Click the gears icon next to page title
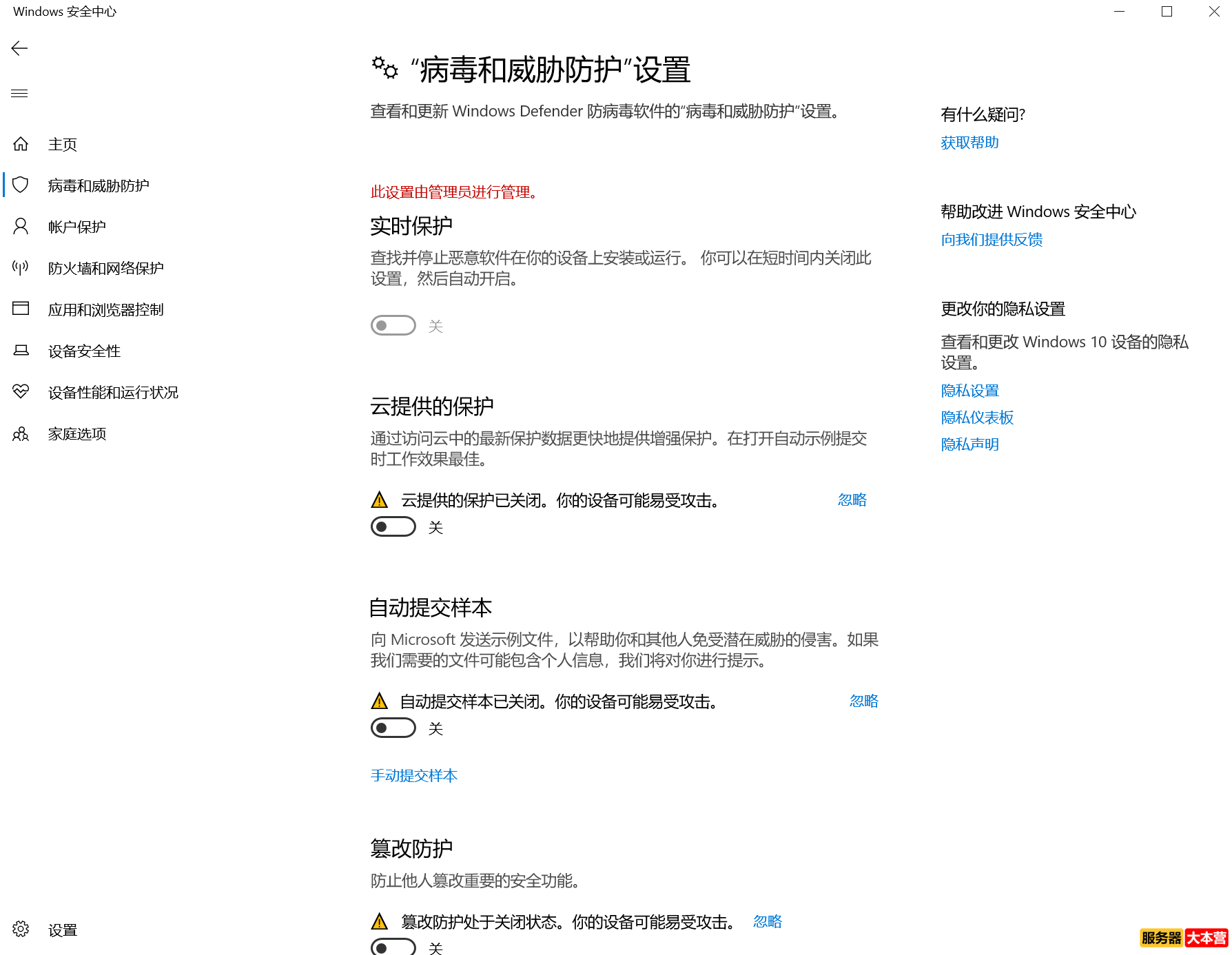1232x955 pixels. 384,68
